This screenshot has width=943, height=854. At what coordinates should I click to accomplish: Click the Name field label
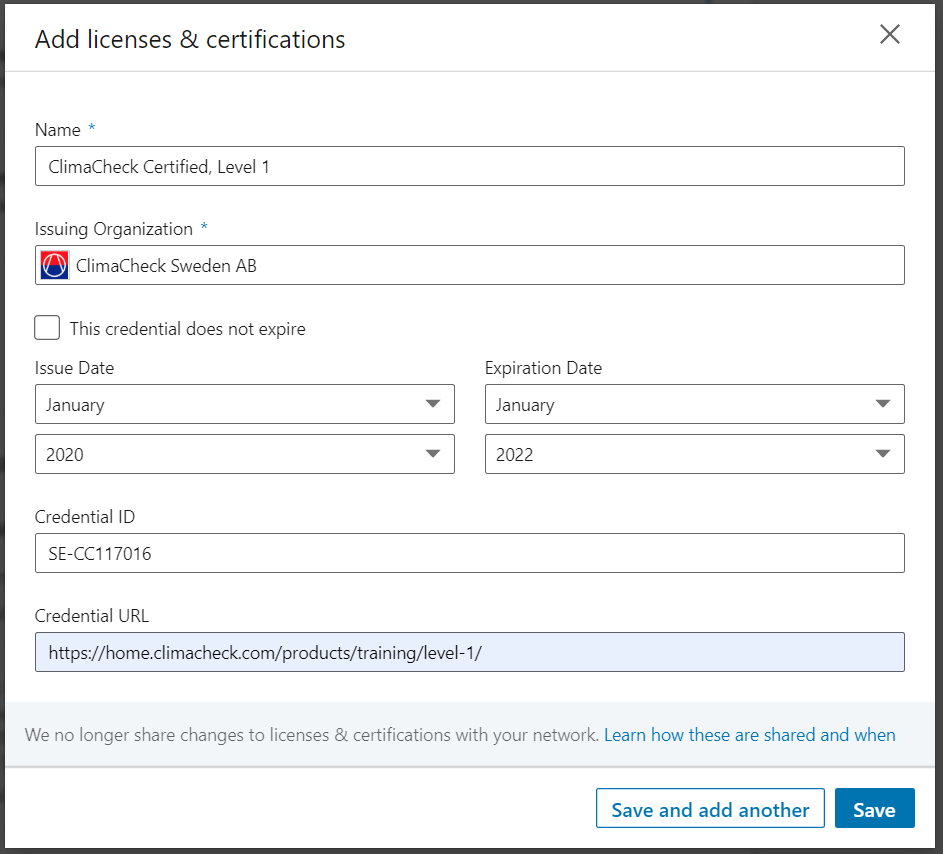[x=58, y=130]
